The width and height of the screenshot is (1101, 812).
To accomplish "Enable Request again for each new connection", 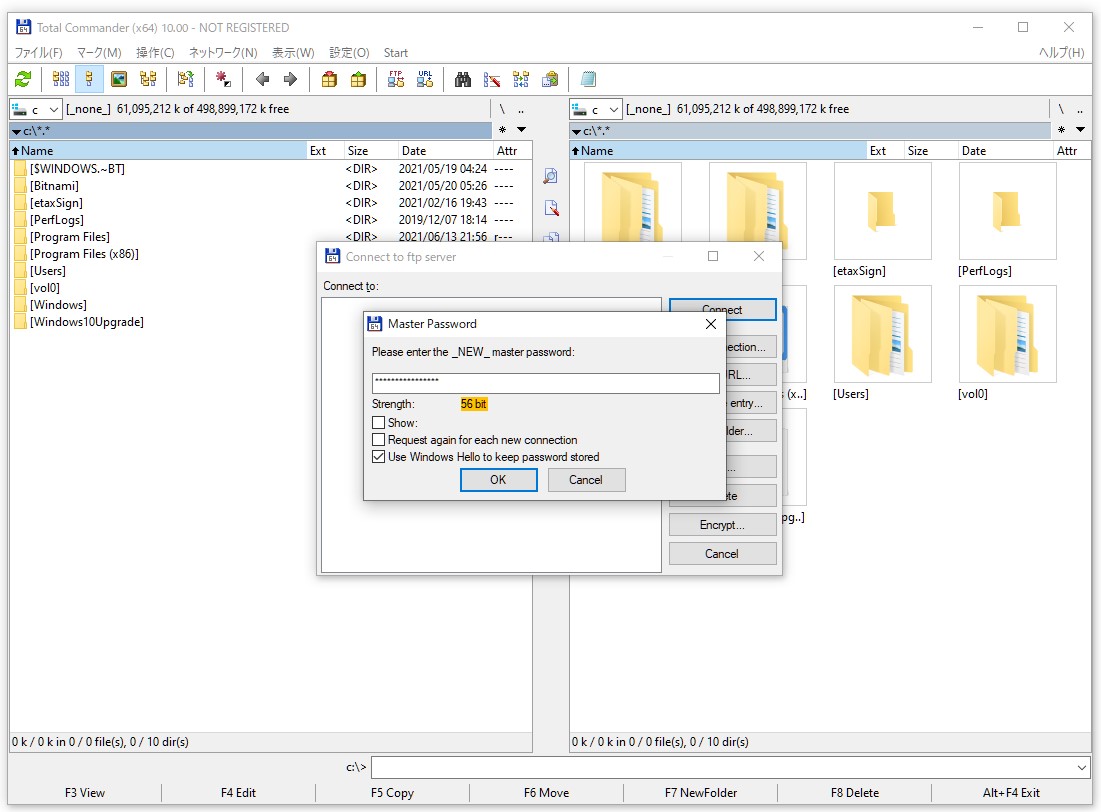I will [x=378, y=440].
